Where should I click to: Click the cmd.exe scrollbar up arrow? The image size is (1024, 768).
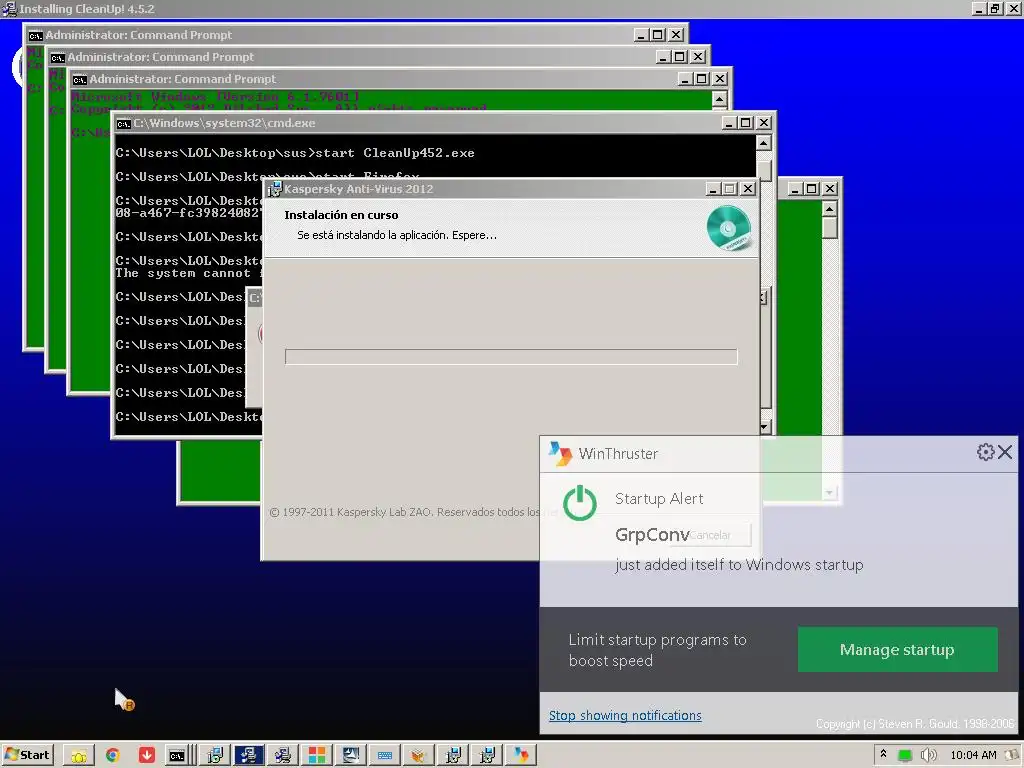coord(764,143)
